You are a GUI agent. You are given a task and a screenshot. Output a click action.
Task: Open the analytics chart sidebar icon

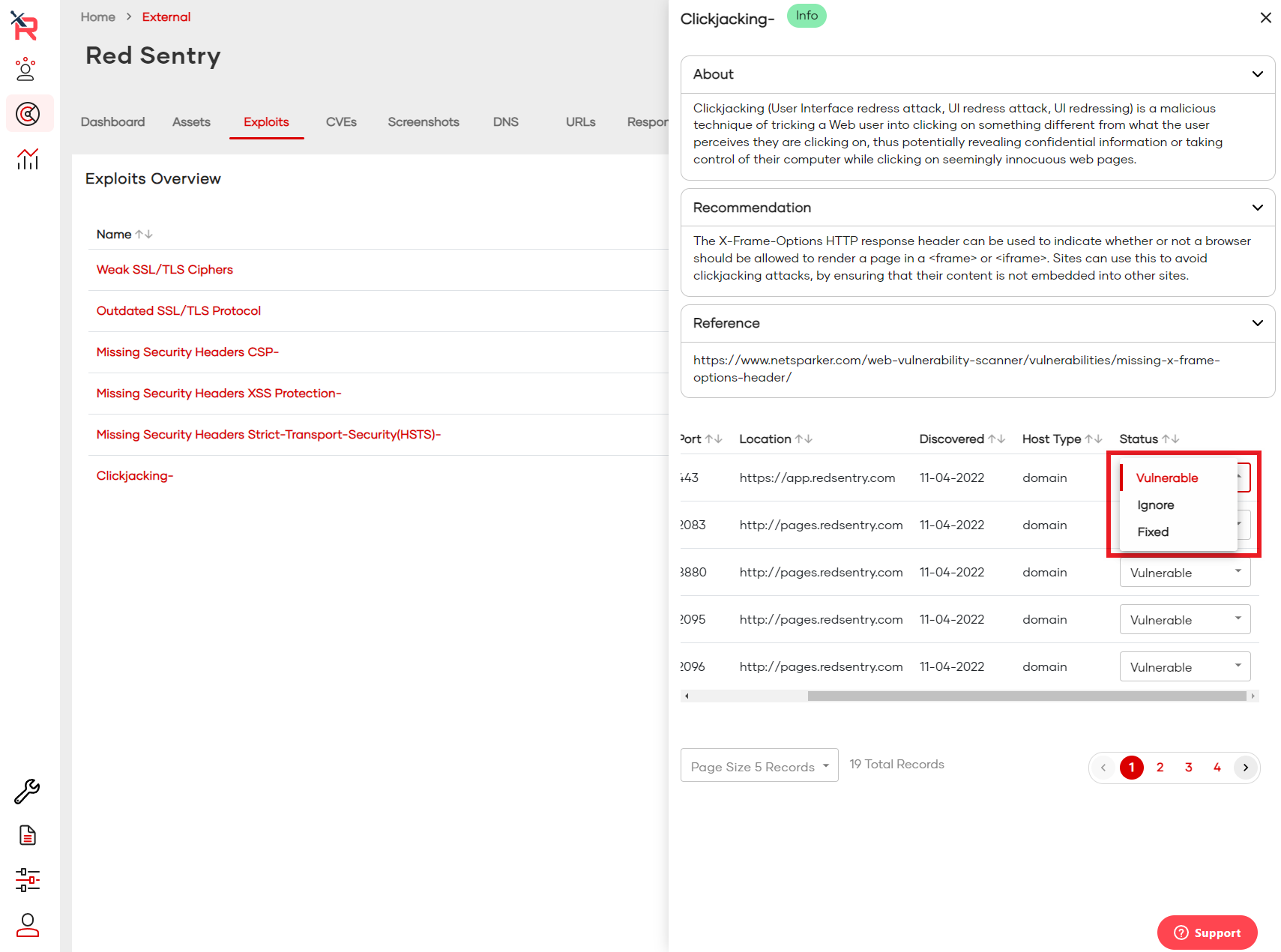point(28,158)
